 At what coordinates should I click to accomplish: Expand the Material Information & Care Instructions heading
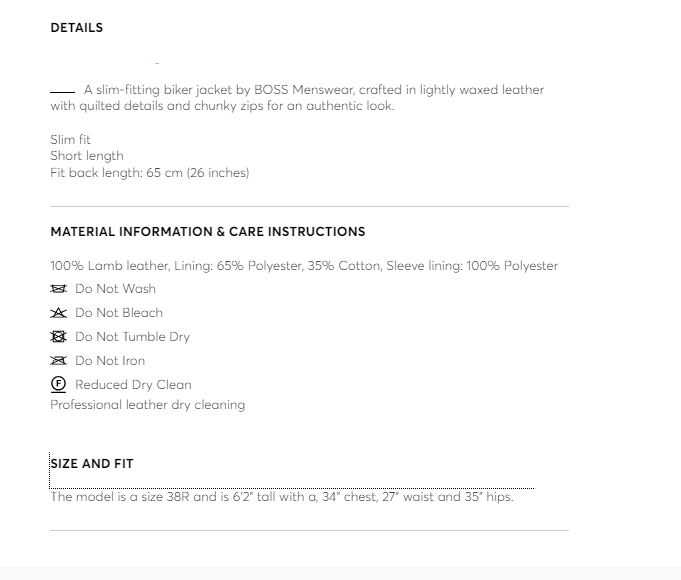208,232
